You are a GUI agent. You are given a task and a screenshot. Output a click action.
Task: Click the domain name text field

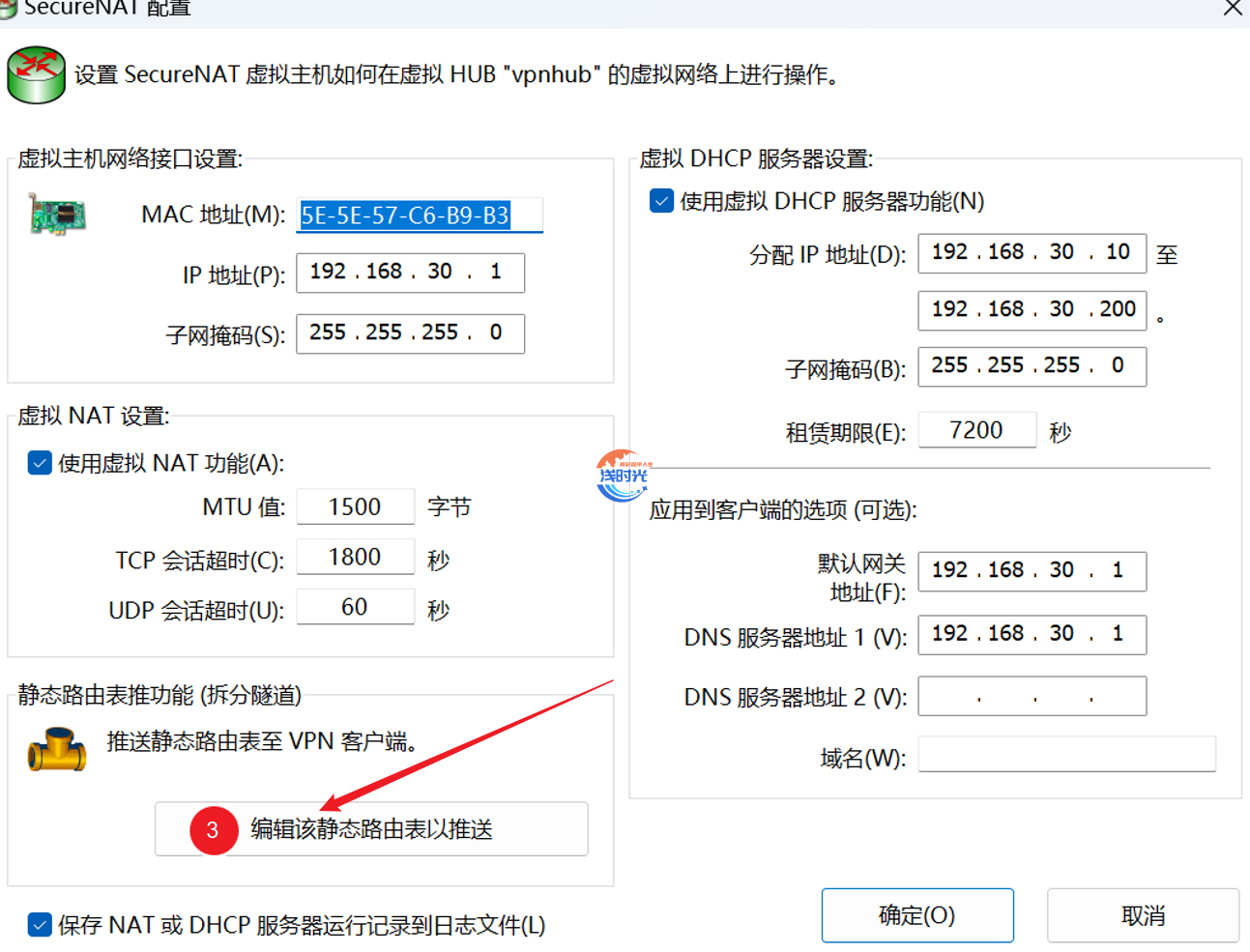click(1065, 755)
